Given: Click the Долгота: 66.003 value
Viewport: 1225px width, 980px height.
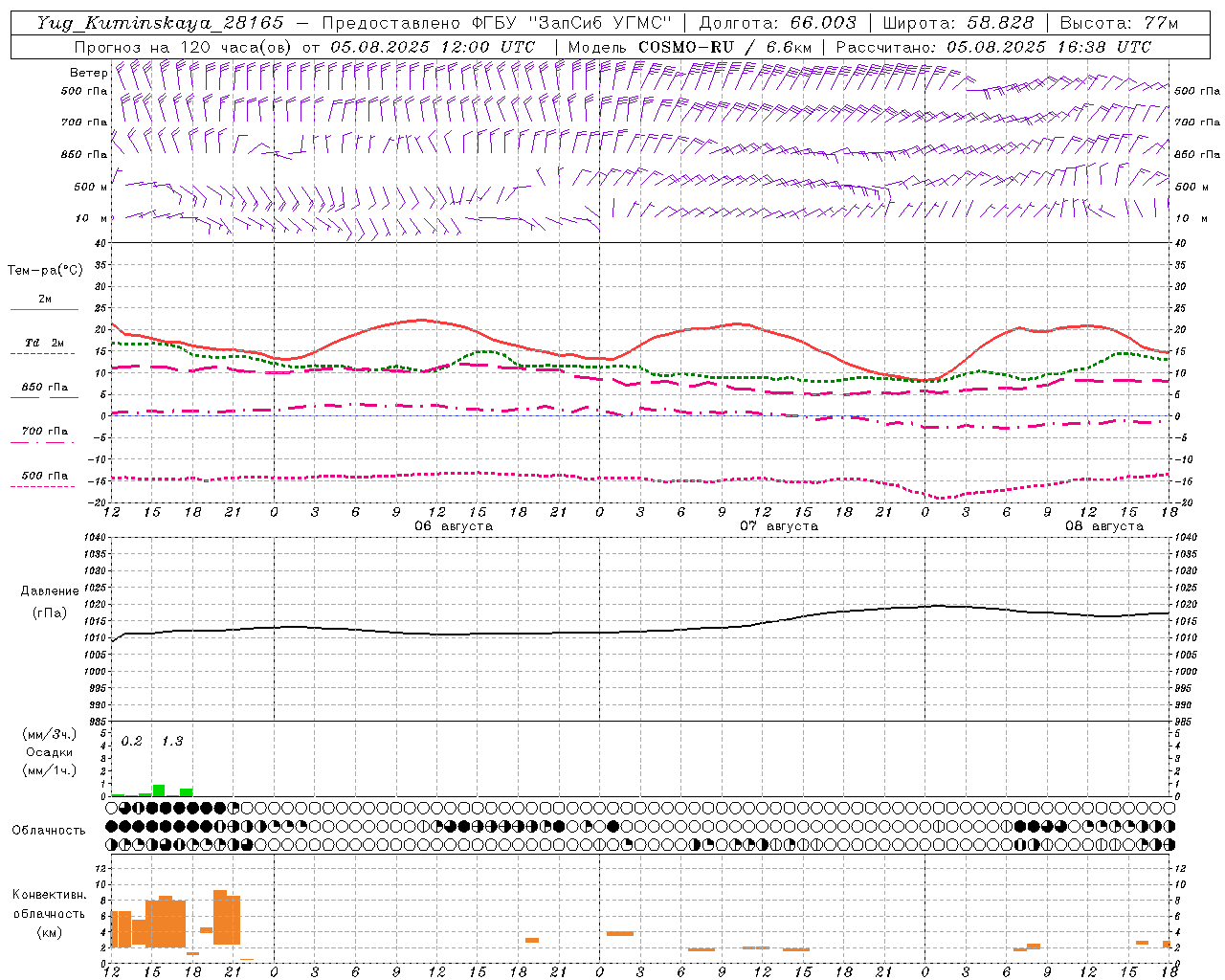Looking at the screenshot, I should coord(778,23).
